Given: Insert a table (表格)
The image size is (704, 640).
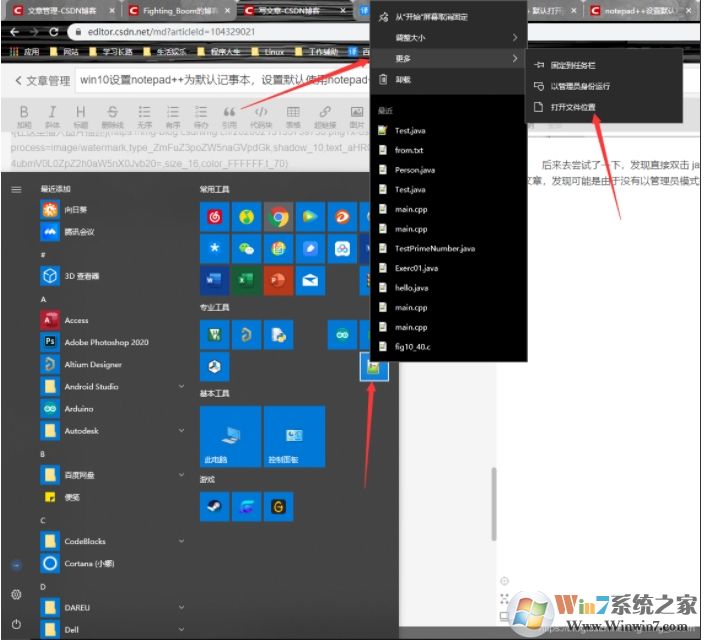Looking at the screenshot, I should click(x=293, y=116).
